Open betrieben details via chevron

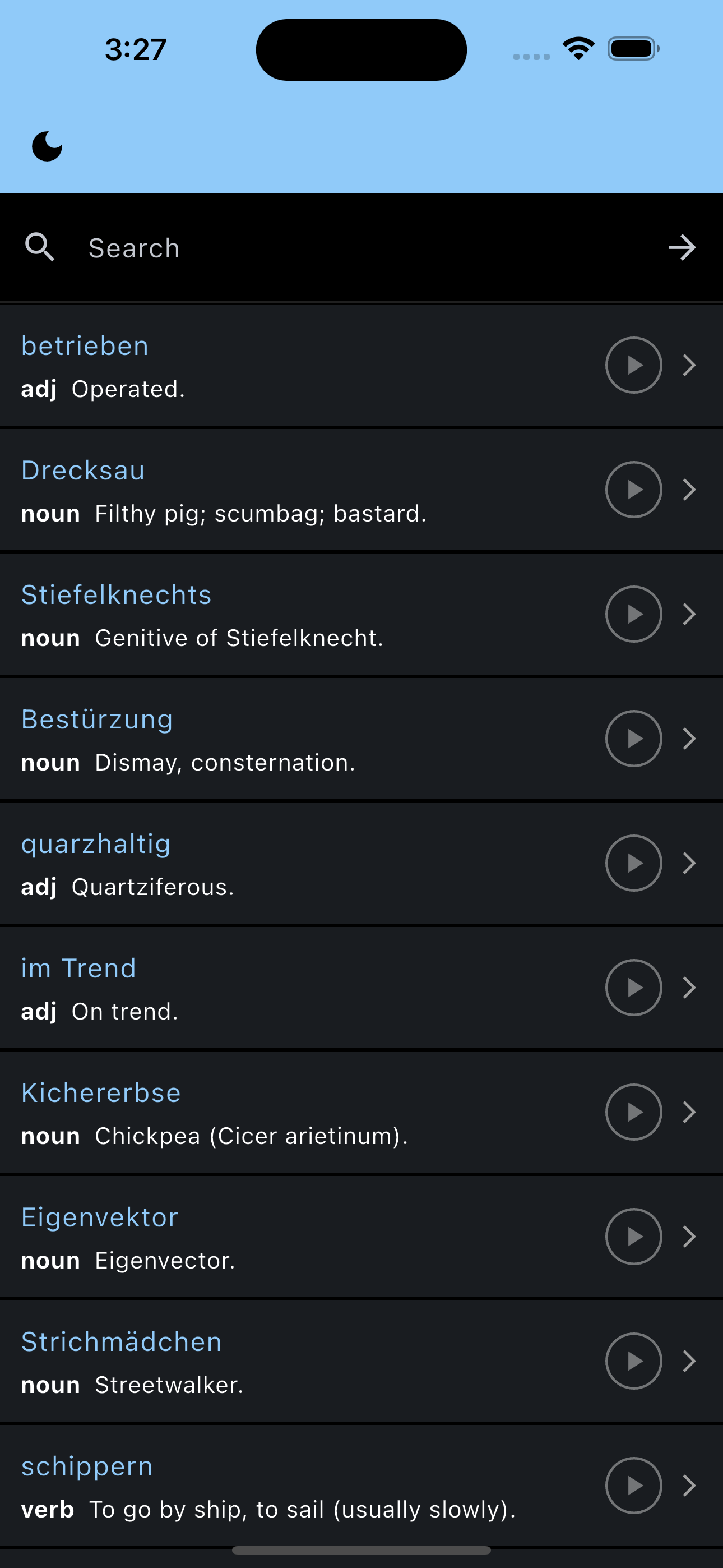689,365
